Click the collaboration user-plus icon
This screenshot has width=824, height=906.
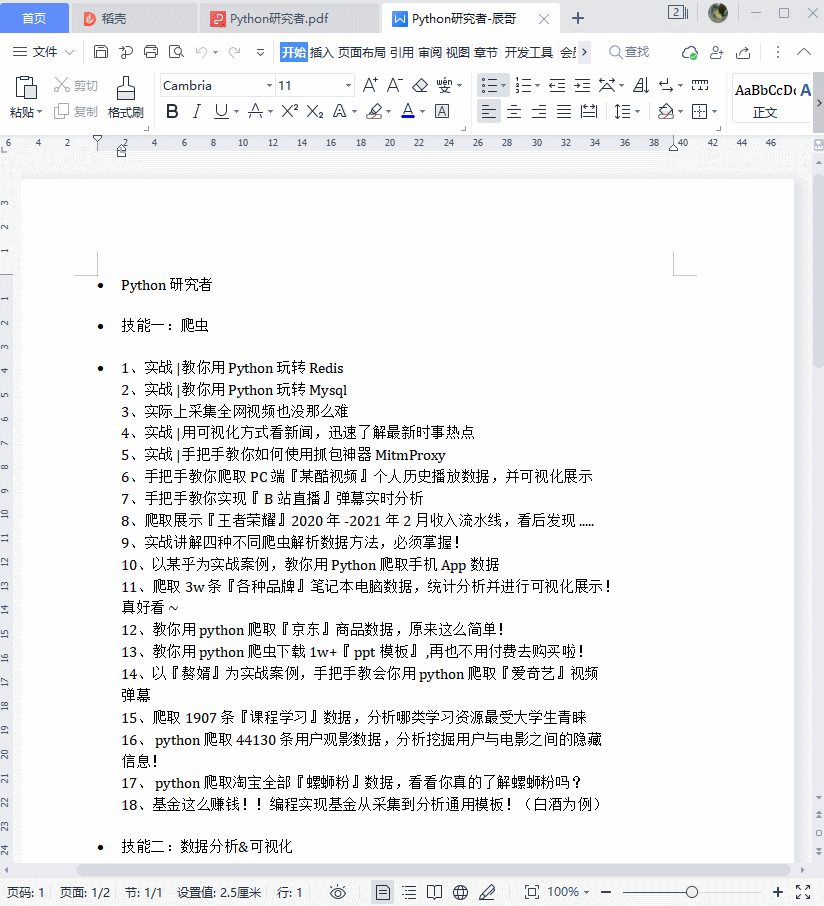(x=717, y=53)
